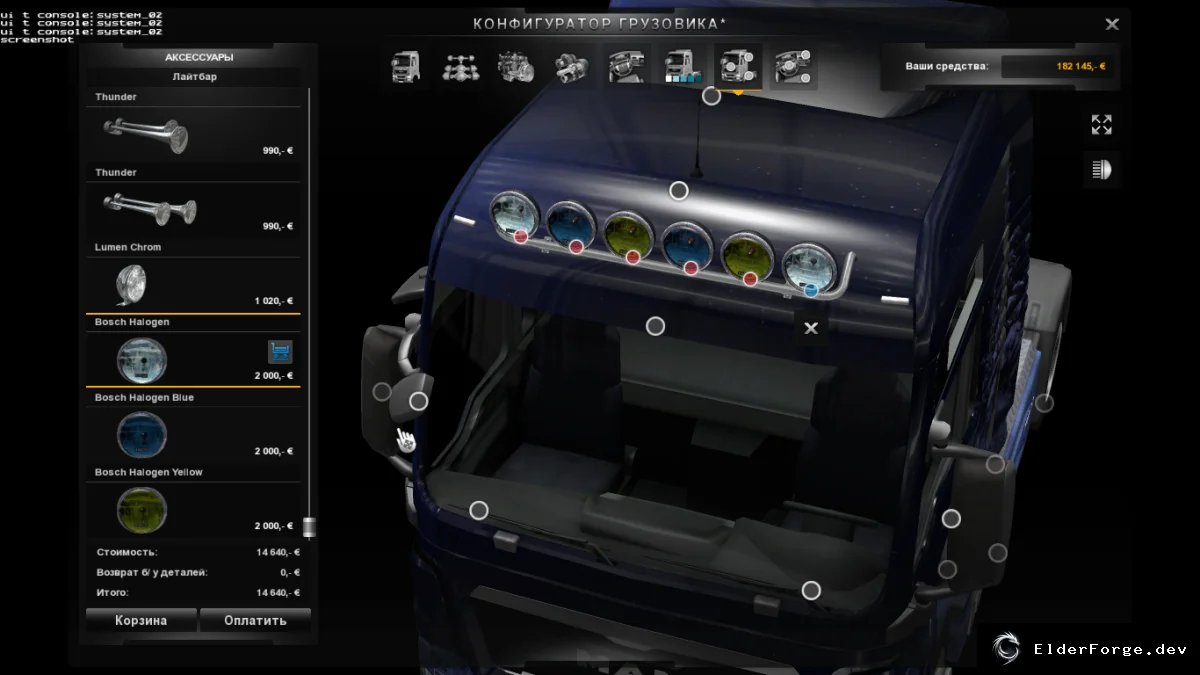Screen dimensions: 1200x675
Task: Select the engine category icon
Action: (516, 67)
